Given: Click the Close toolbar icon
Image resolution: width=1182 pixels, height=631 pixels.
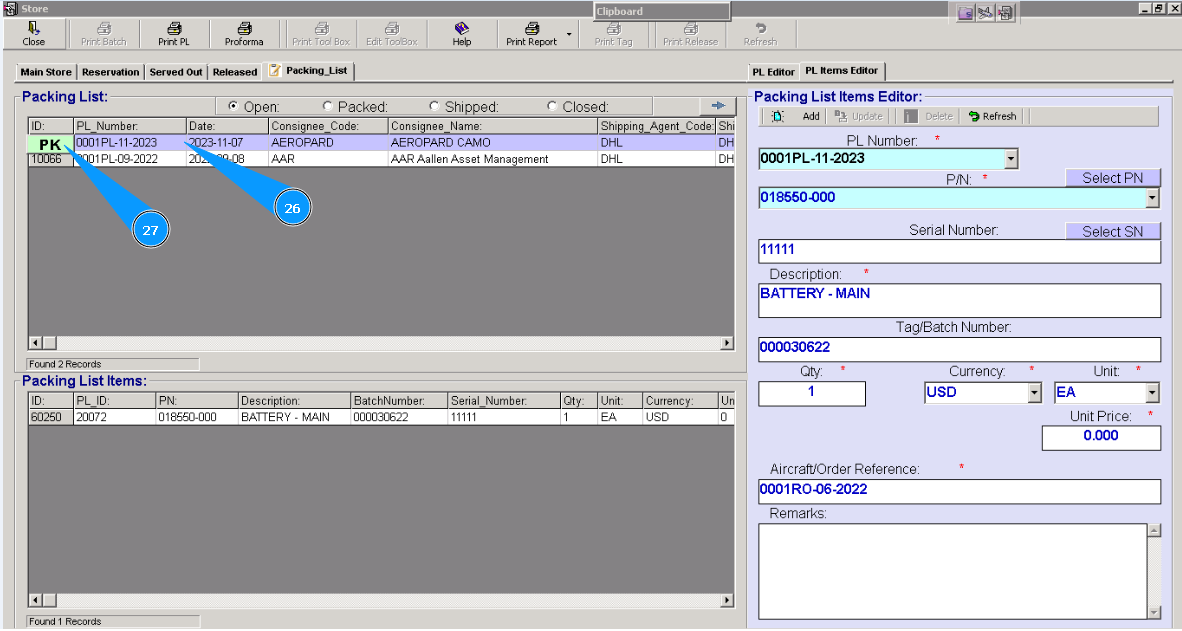Looking at the screenshot, I should [x=33, y=28].
